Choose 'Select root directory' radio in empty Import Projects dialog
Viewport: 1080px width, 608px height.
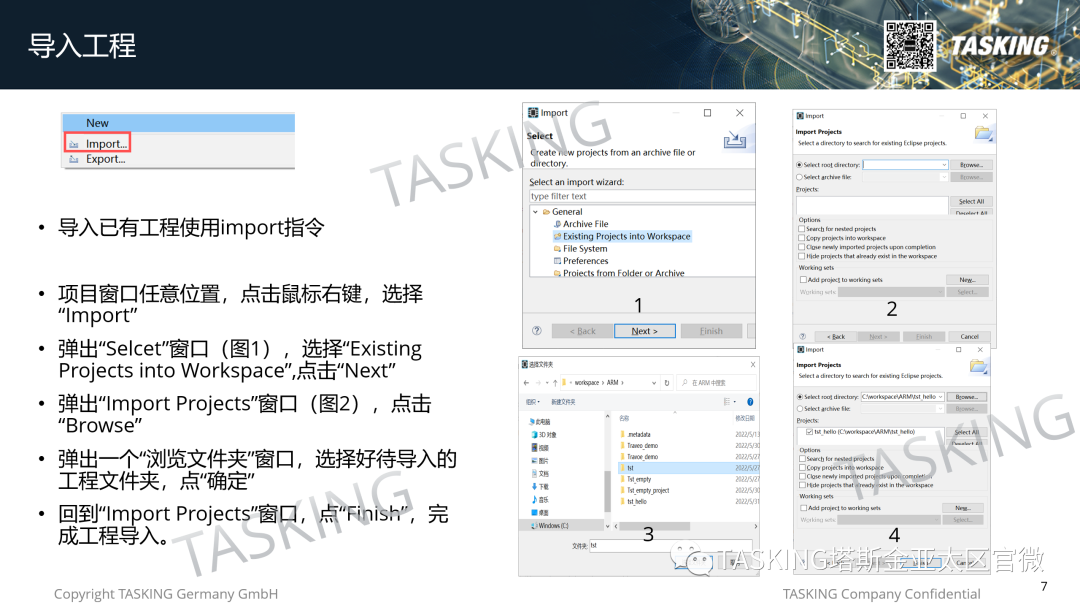pyautogui.click(x=800, y=165)
